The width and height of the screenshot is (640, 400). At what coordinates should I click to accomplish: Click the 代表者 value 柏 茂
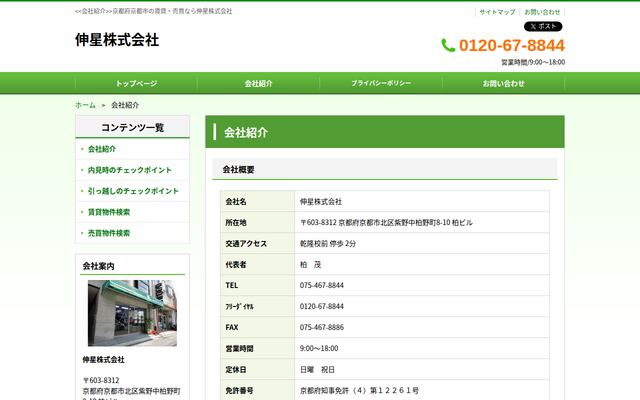coord(311,264)
